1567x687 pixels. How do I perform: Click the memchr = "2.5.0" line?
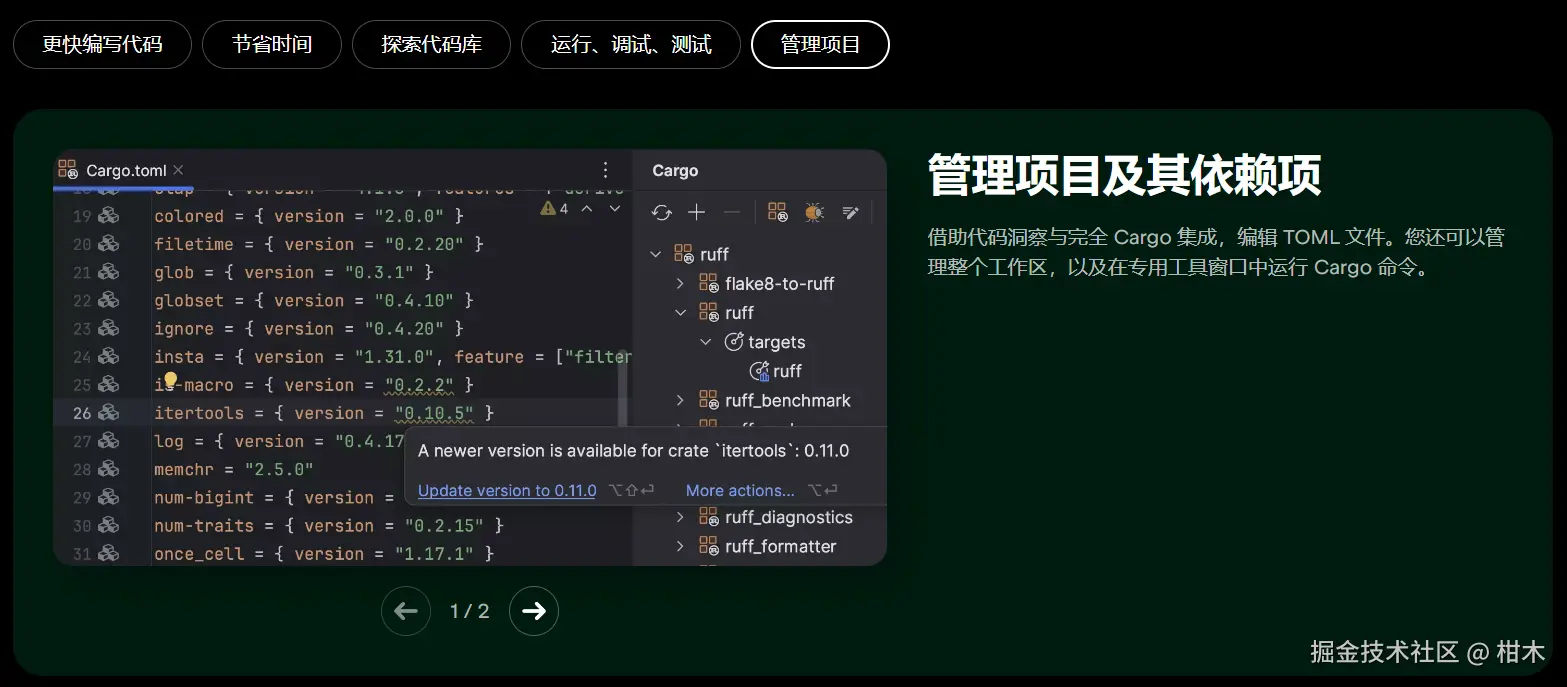234,469
